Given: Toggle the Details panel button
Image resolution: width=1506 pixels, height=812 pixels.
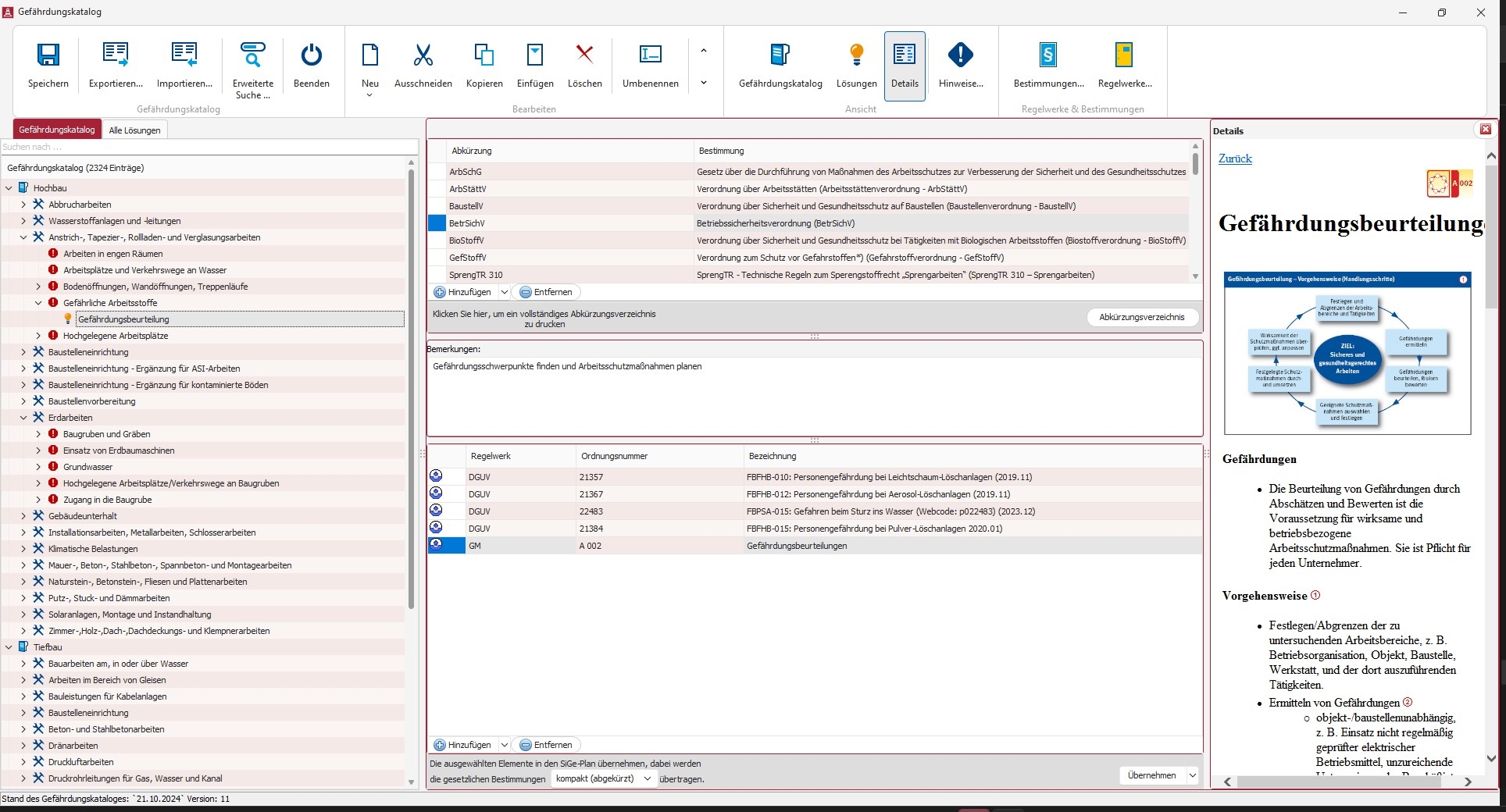Looking at the screenshot, I should tap(905, 66).
